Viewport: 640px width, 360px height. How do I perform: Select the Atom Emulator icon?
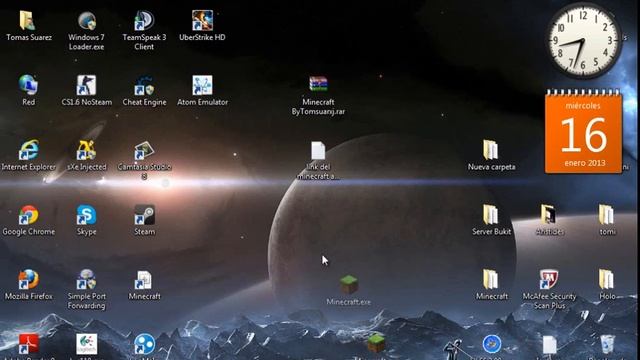click(202, 85)
